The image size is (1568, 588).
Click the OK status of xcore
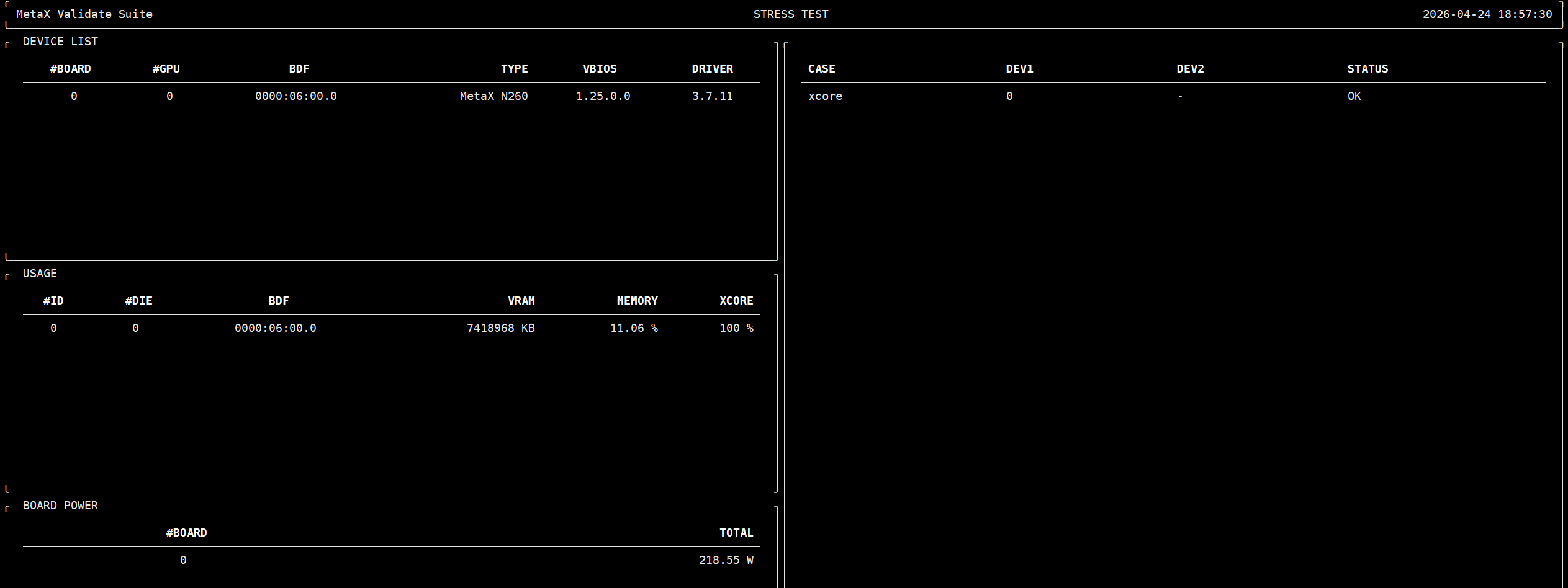tap(1354, 96)
